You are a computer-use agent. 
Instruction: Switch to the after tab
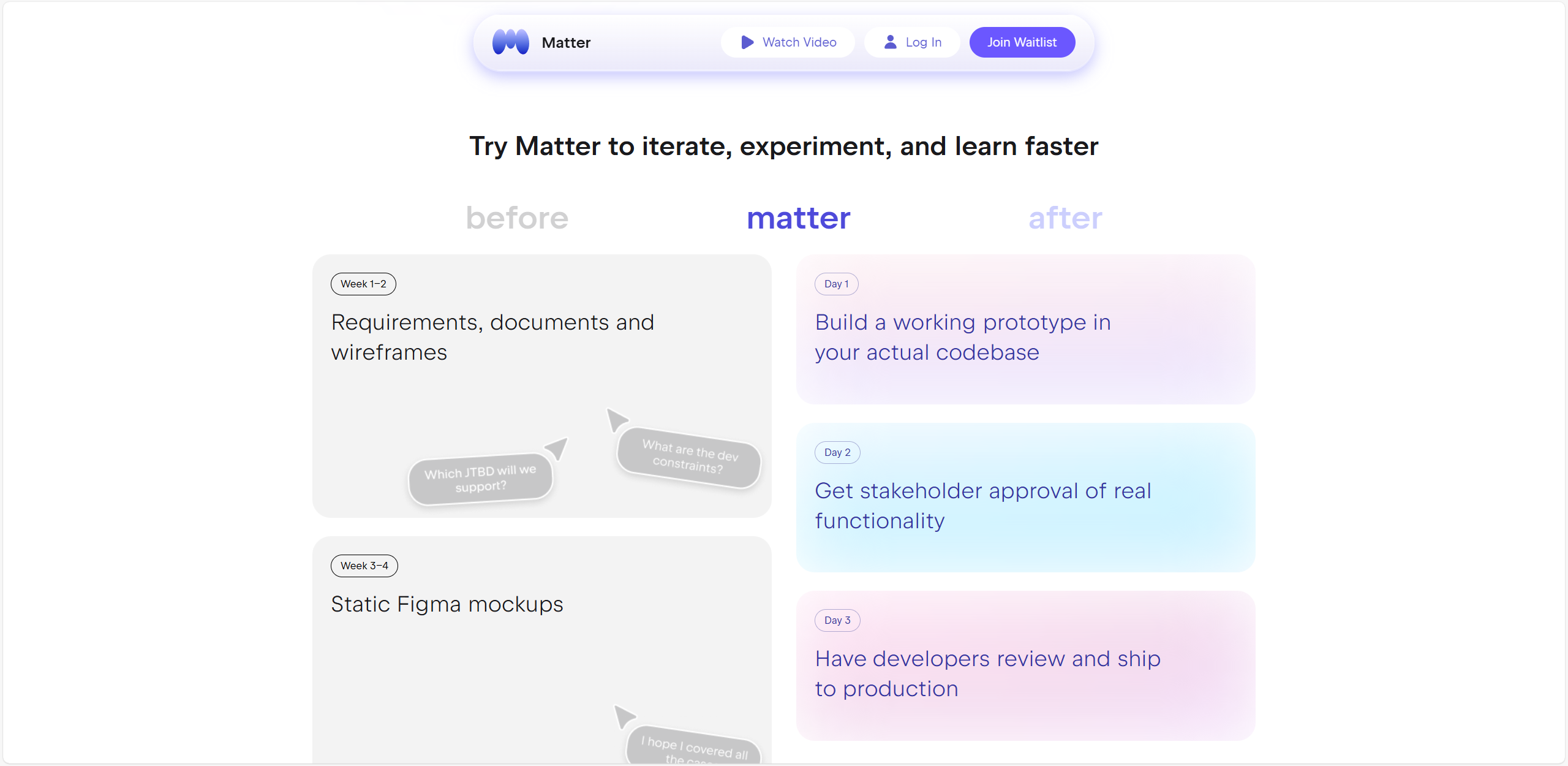tap(1065, 218)
